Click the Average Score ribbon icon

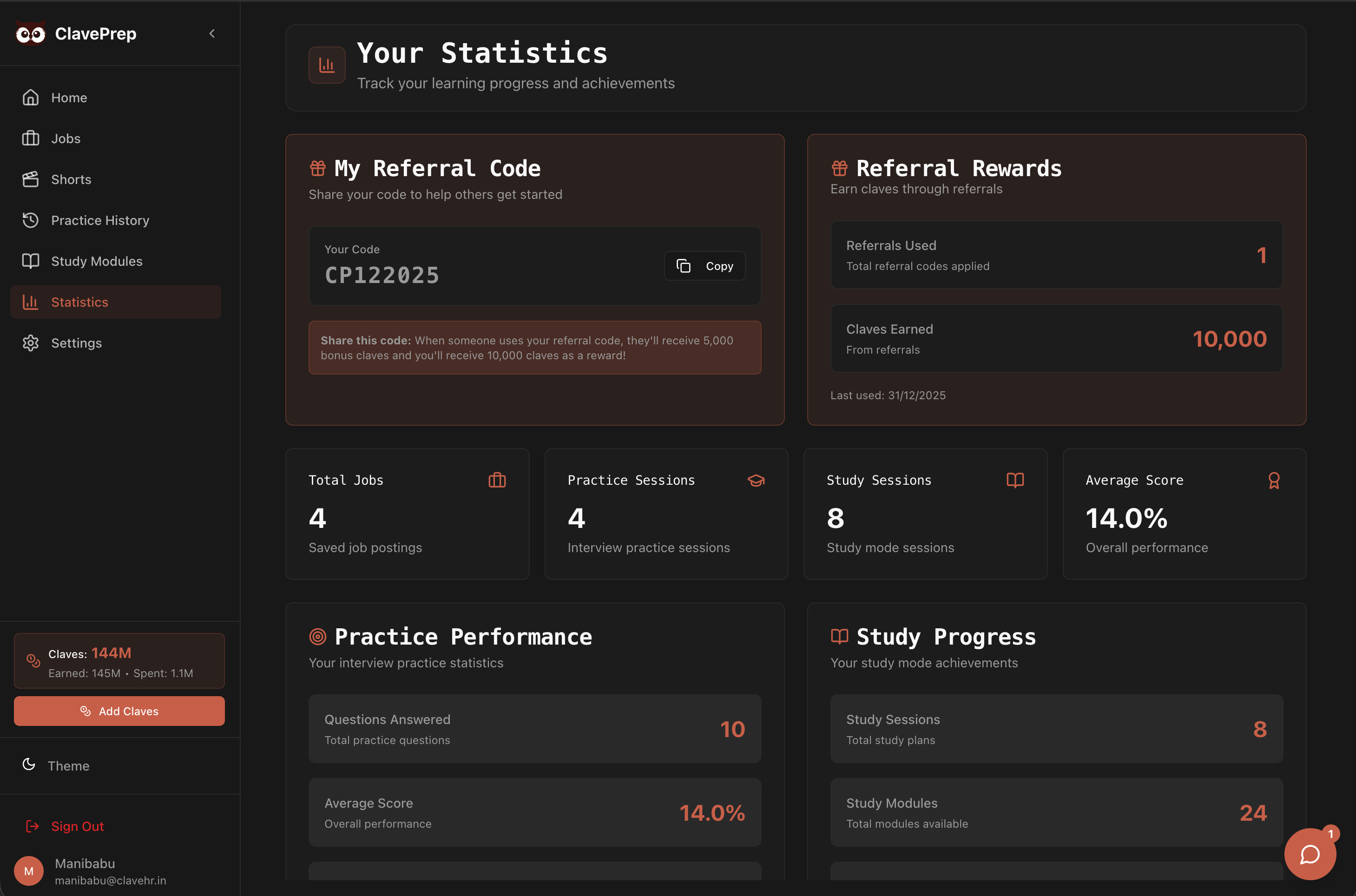(1274, 481)
